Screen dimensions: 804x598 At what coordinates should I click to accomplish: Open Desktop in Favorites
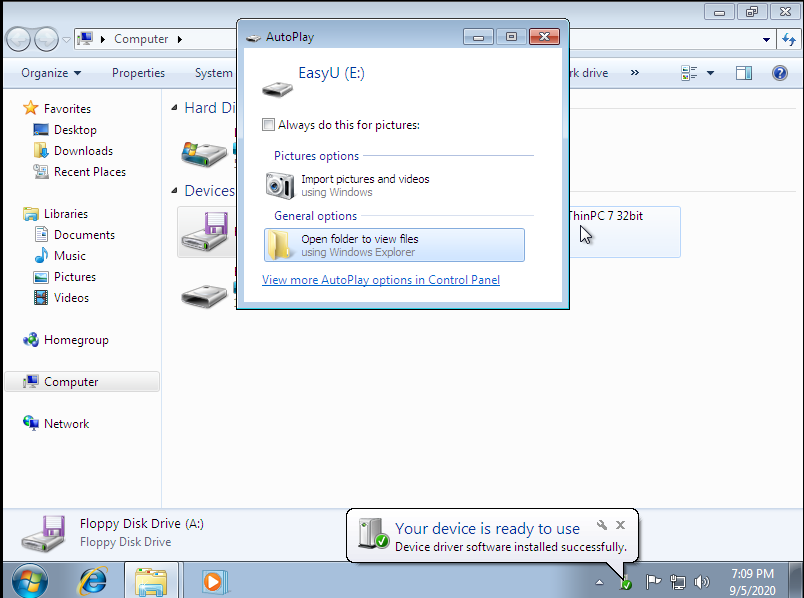(75, 130)
